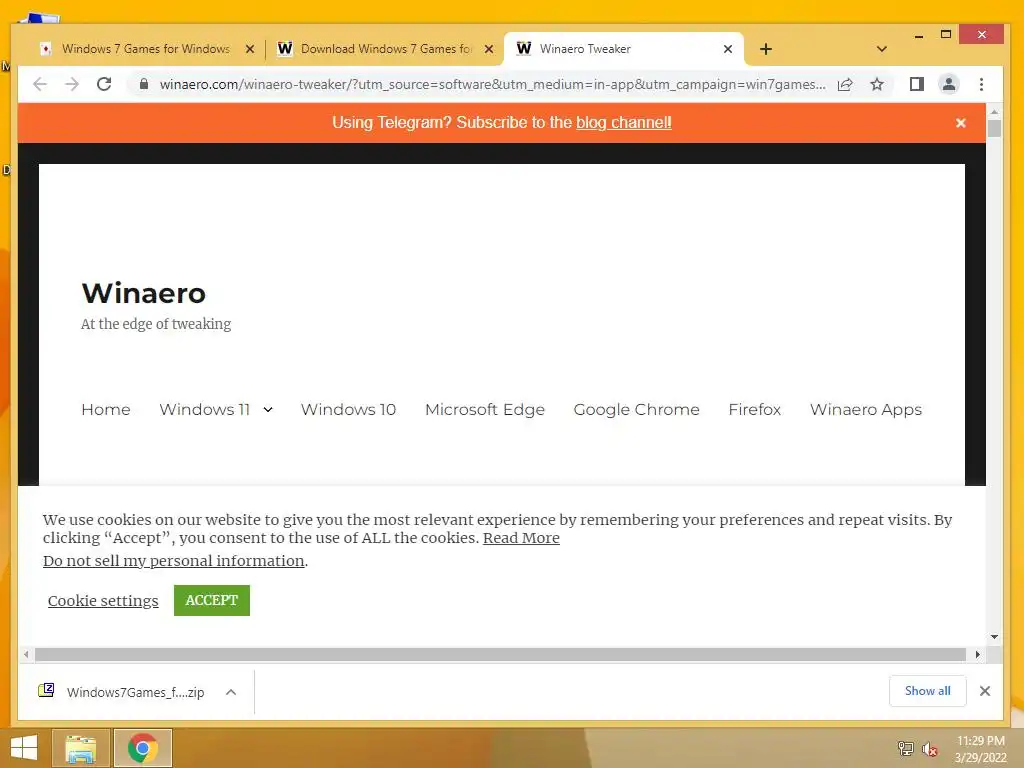Share this page using the share icon
Screen dimensions: 1024x768
point(845,84)
